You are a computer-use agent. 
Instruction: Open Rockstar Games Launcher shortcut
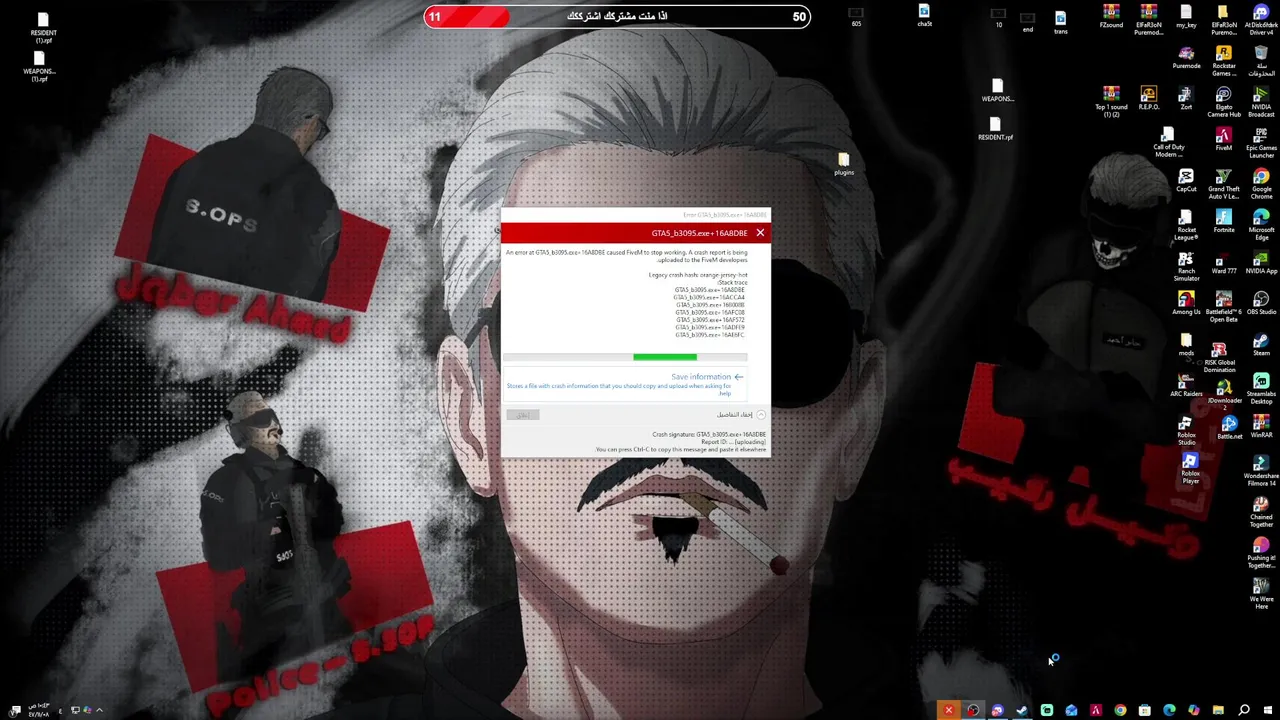pyautogui.click(x=1224, y=61)
